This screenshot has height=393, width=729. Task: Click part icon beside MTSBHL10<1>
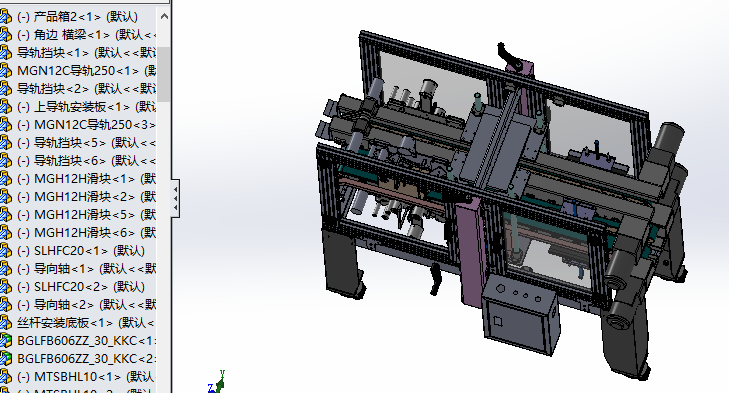5,377
